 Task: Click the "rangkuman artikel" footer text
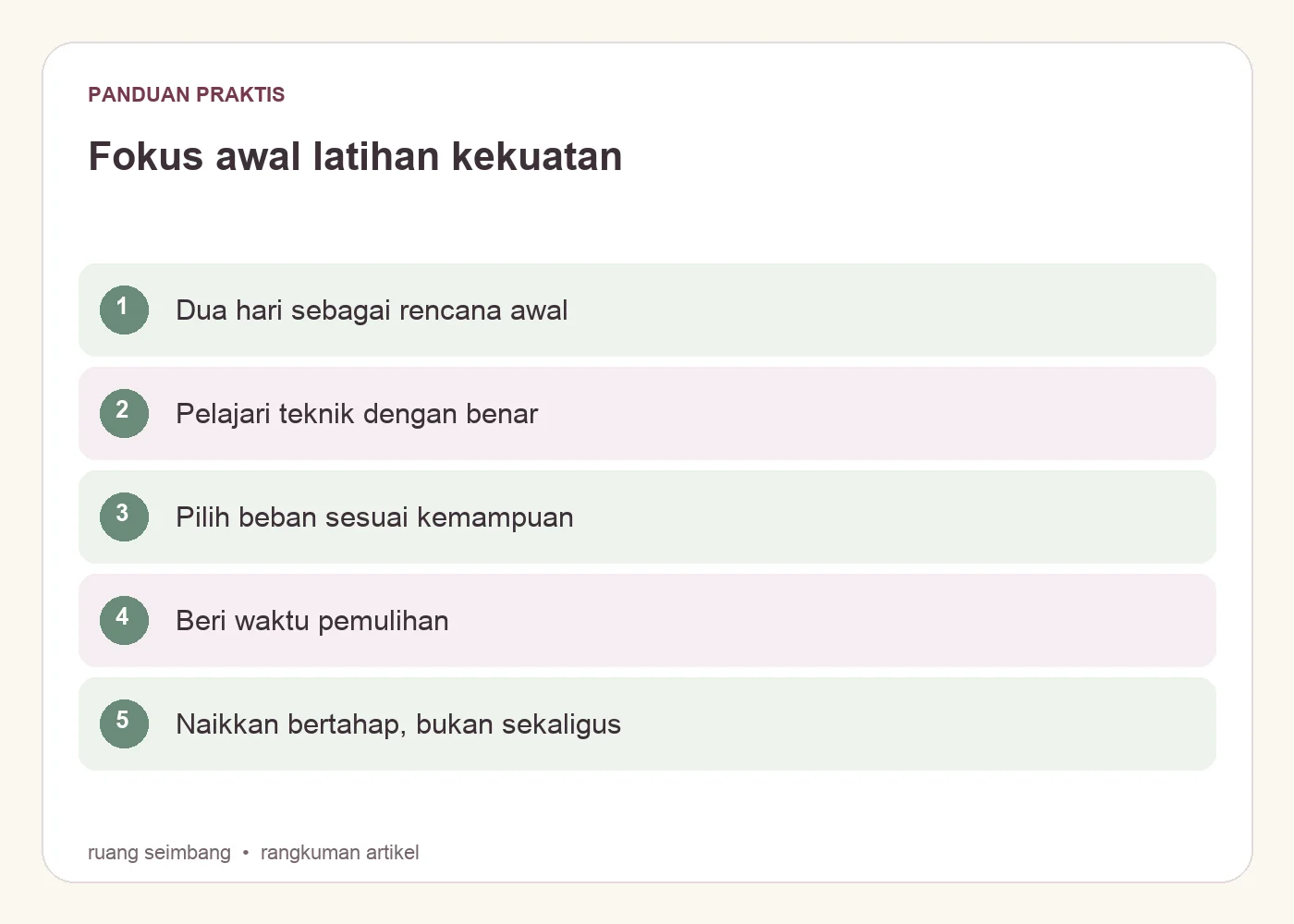click(x=339, y=853)
